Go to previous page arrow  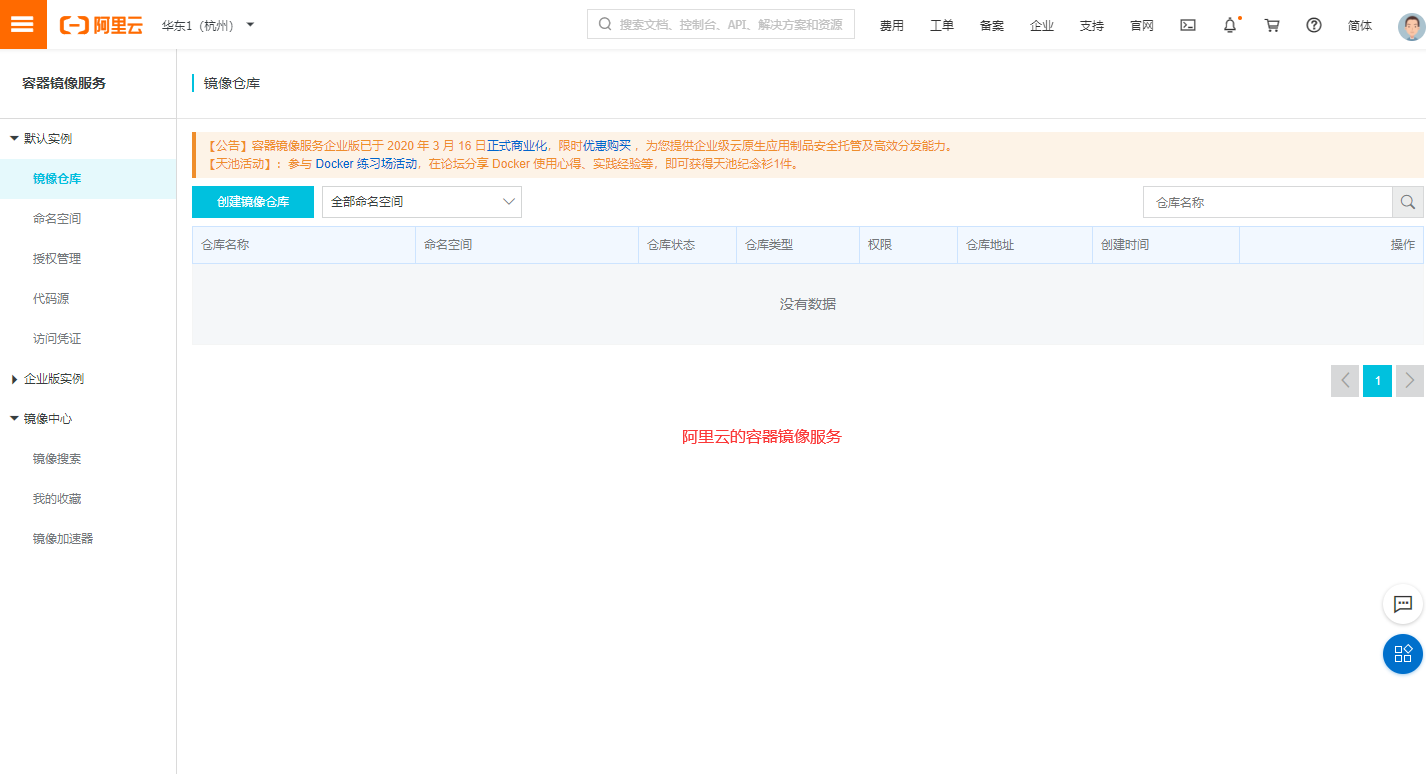pos(1345,381)
